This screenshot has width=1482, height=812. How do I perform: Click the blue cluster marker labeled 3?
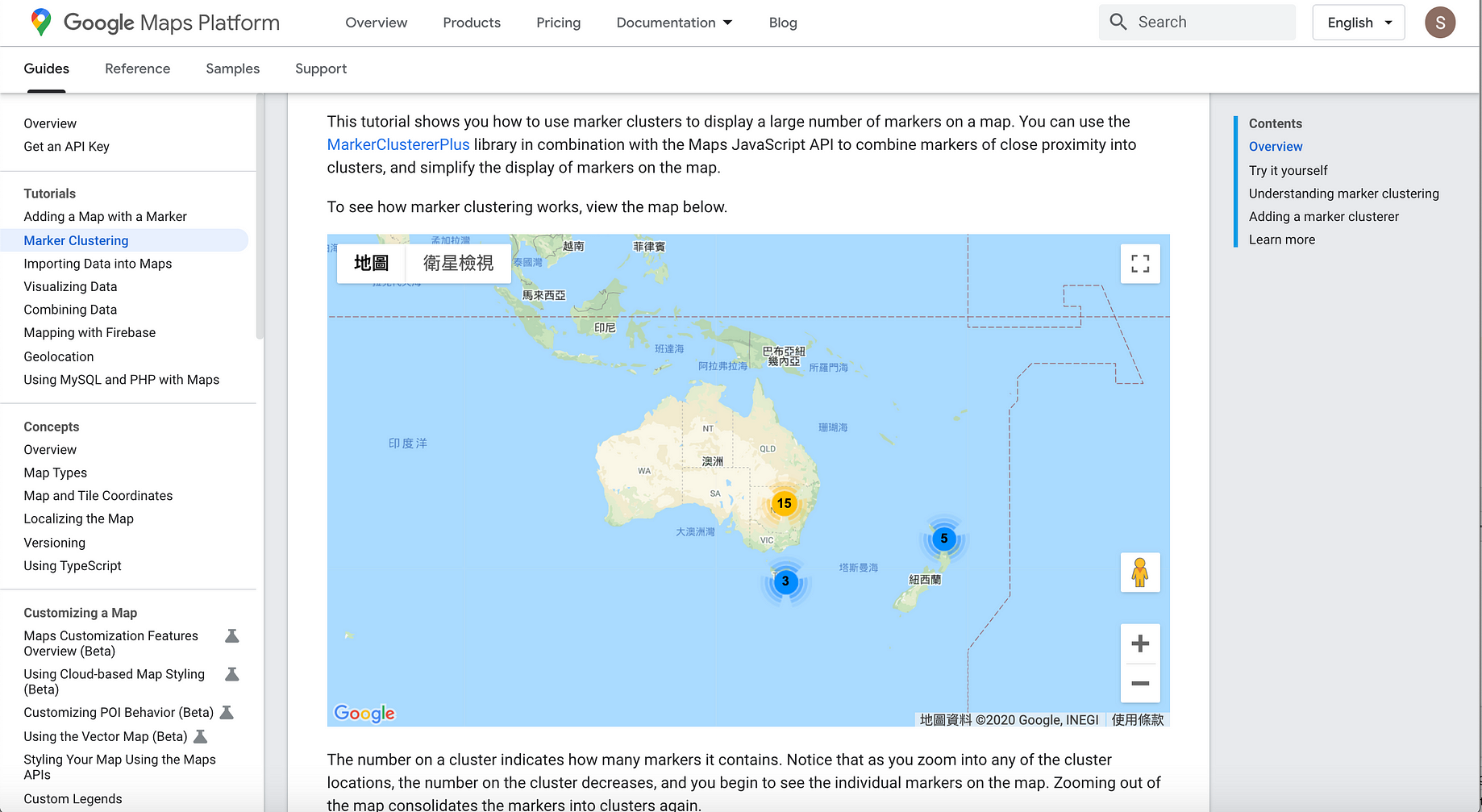(785, 581)
